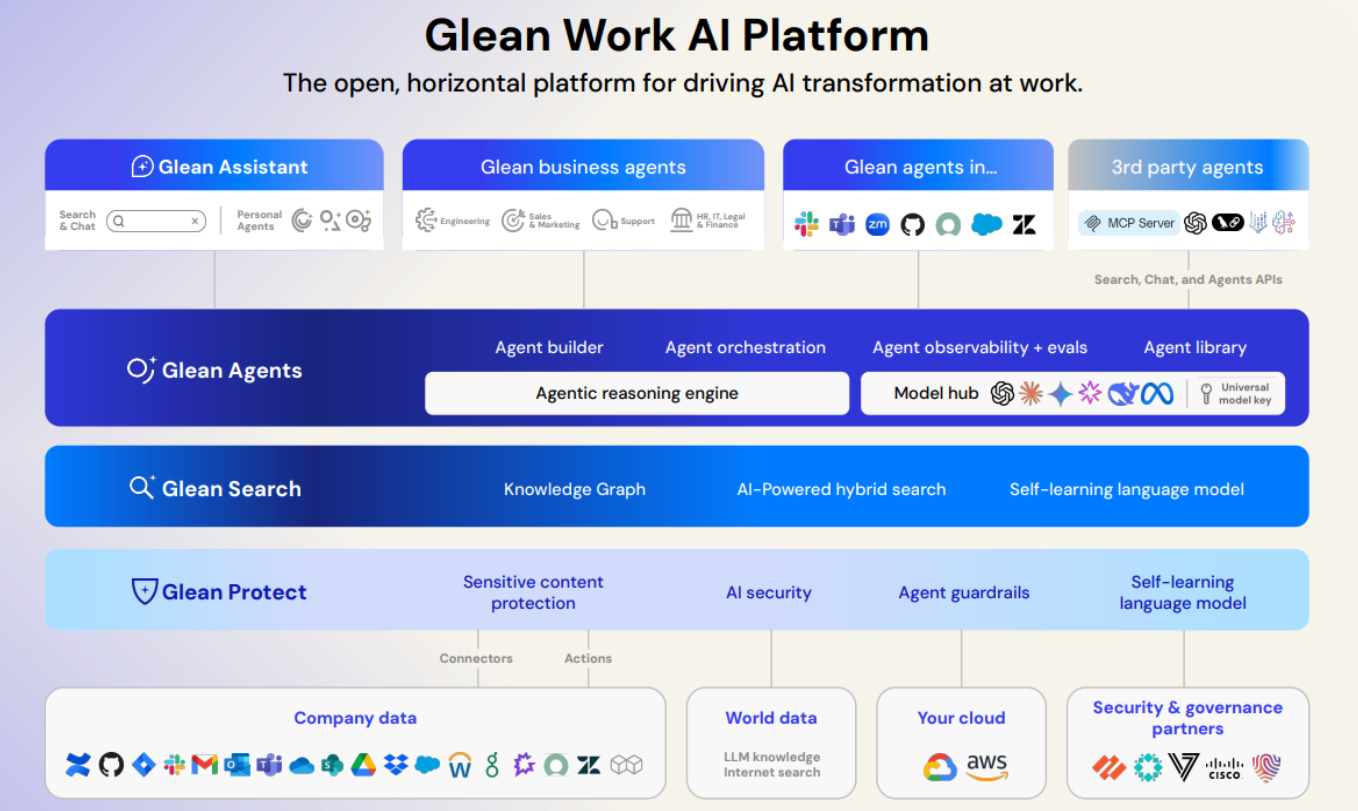Open the Google Drive icon in Company data
The width and height of the screenshot is (1358, 811).
(x=363, y=765)
